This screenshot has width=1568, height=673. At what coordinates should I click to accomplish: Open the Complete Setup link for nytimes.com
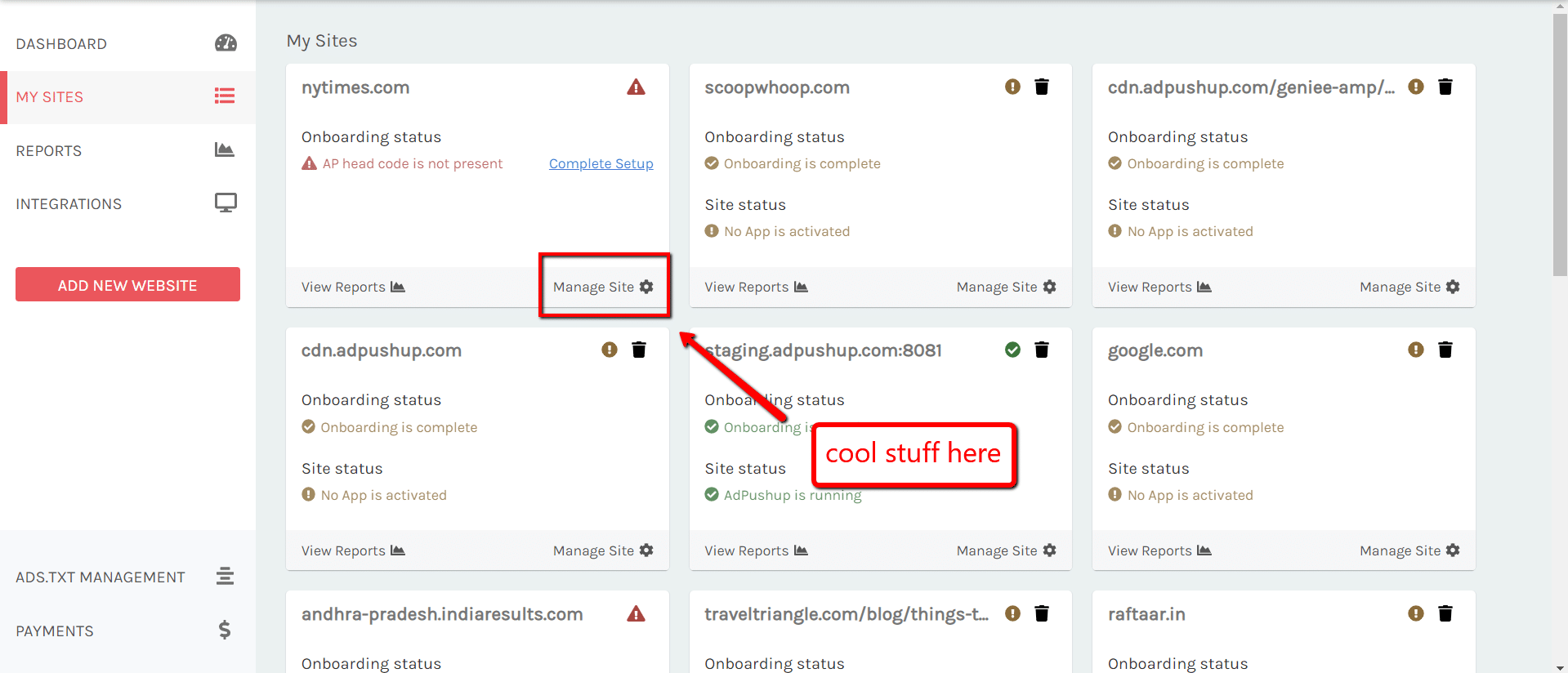tap(601, 163)
